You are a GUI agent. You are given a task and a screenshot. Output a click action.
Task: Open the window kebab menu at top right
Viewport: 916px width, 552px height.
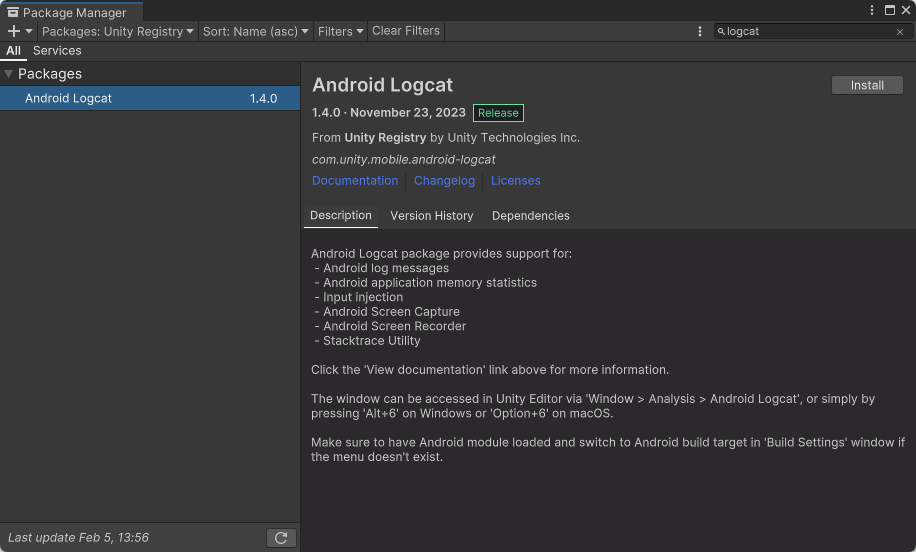[873, 10]
